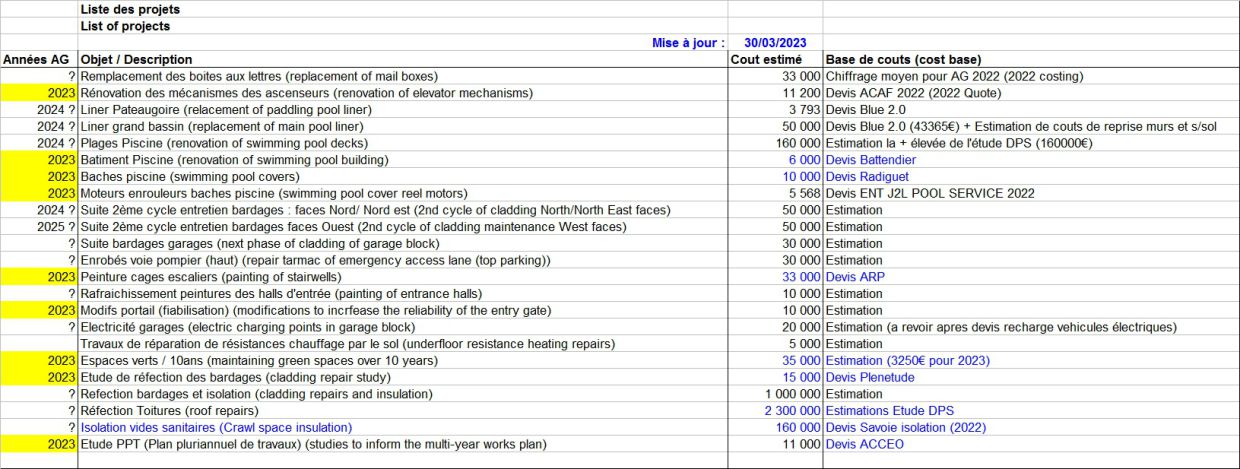Select the blue "Devis Battendier" cell
The image size is (1240, 469).
[870, 160]
